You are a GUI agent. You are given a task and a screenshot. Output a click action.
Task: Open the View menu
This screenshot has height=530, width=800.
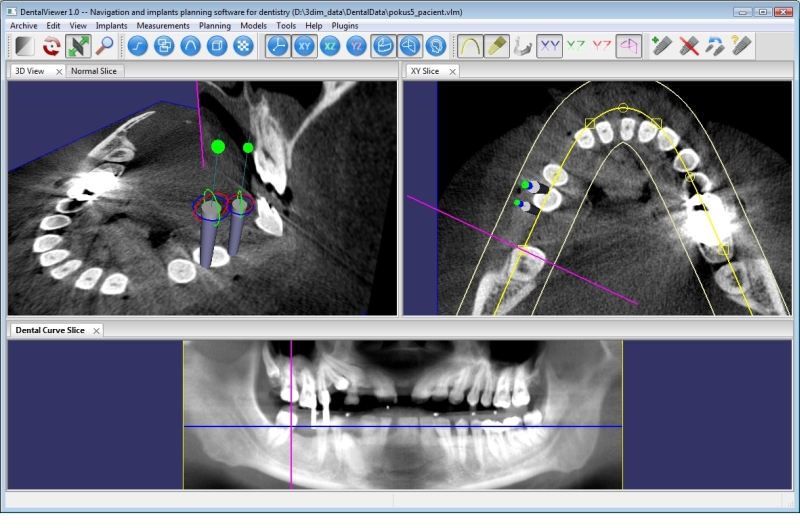point(78,26)
